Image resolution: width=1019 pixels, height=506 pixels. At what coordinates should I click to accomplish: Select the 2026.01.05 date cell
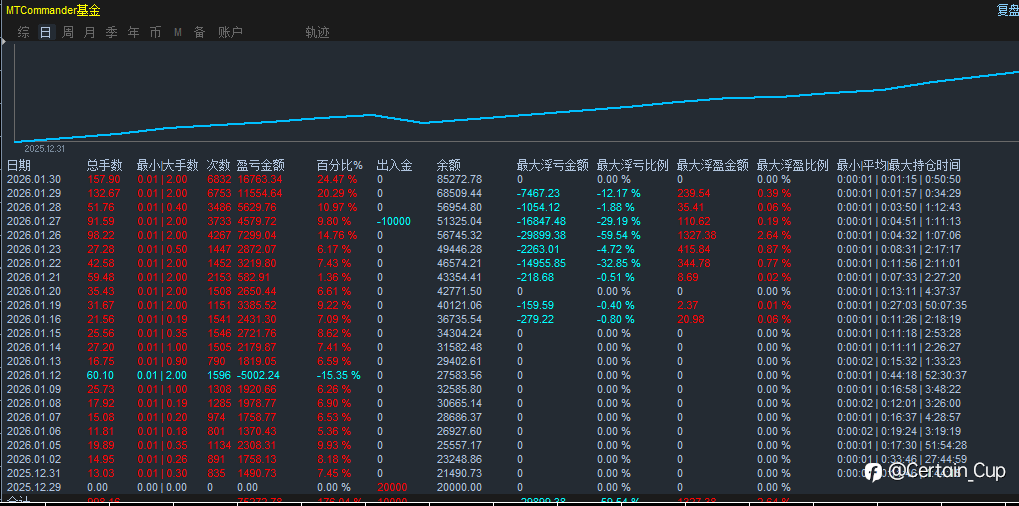click(33, 445)
